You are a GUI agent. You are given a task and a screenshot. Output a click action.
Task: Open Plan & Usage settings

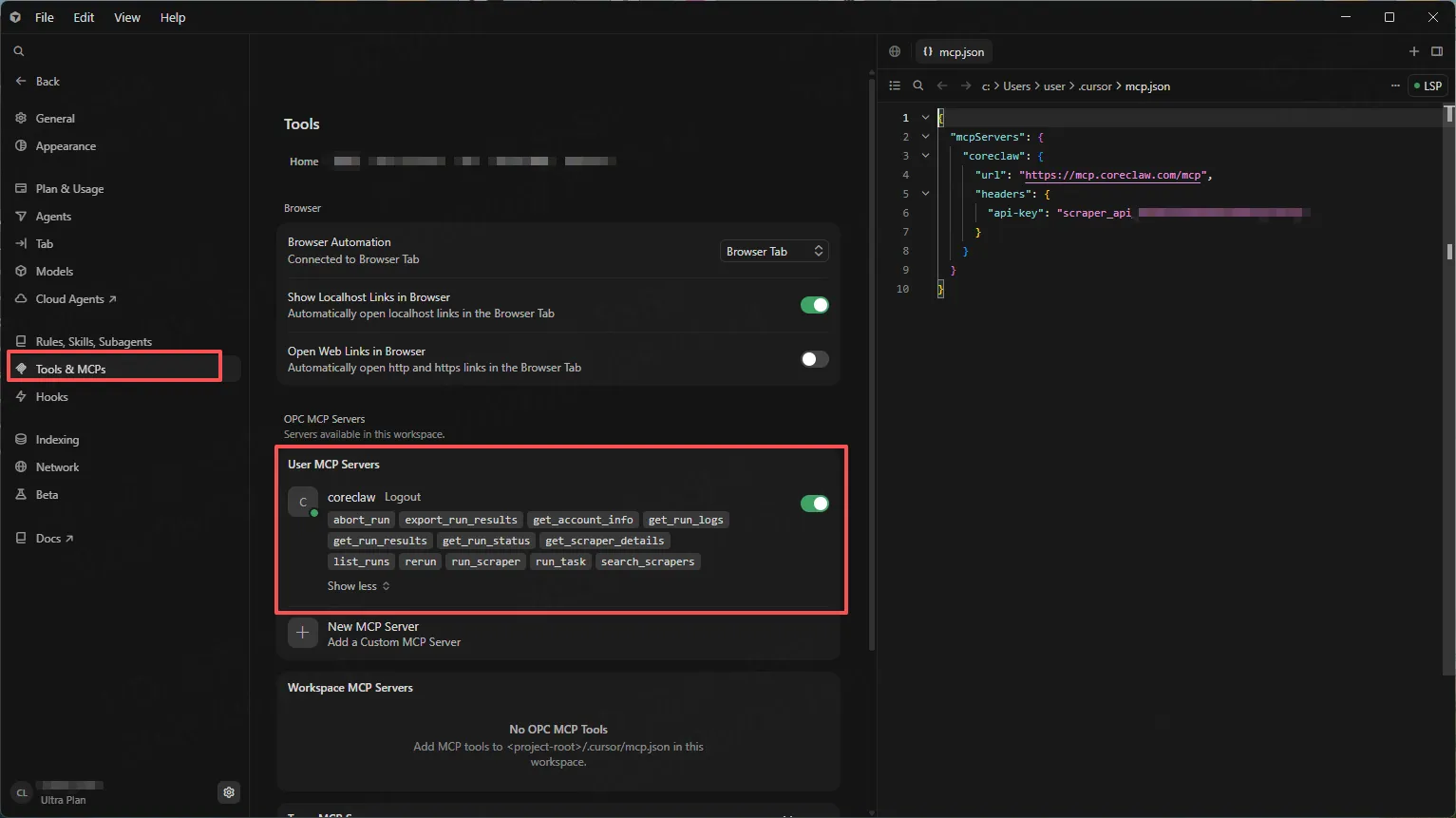coord(69,189)
